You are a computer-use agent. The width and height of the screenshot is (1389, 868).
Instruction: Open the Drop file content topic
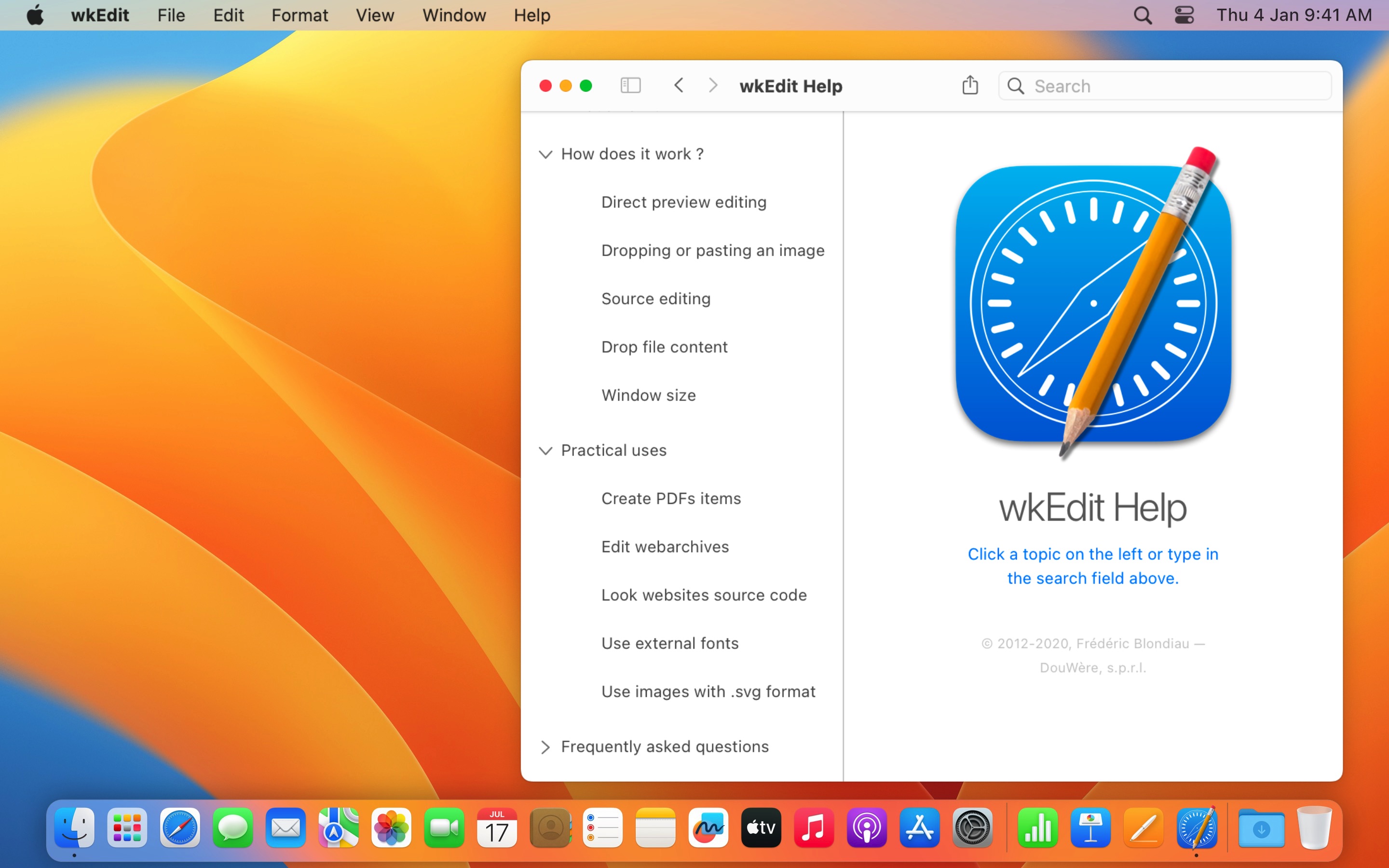664,347
